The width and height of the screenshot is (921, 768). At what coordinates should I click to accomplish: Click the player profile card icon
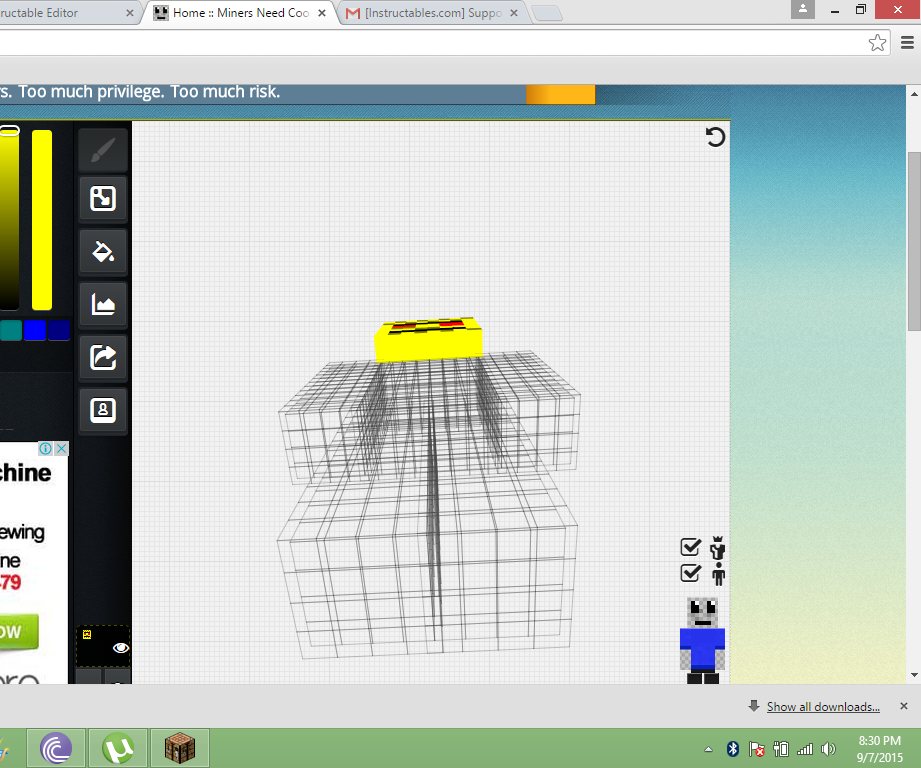click(x=102, y=409)
